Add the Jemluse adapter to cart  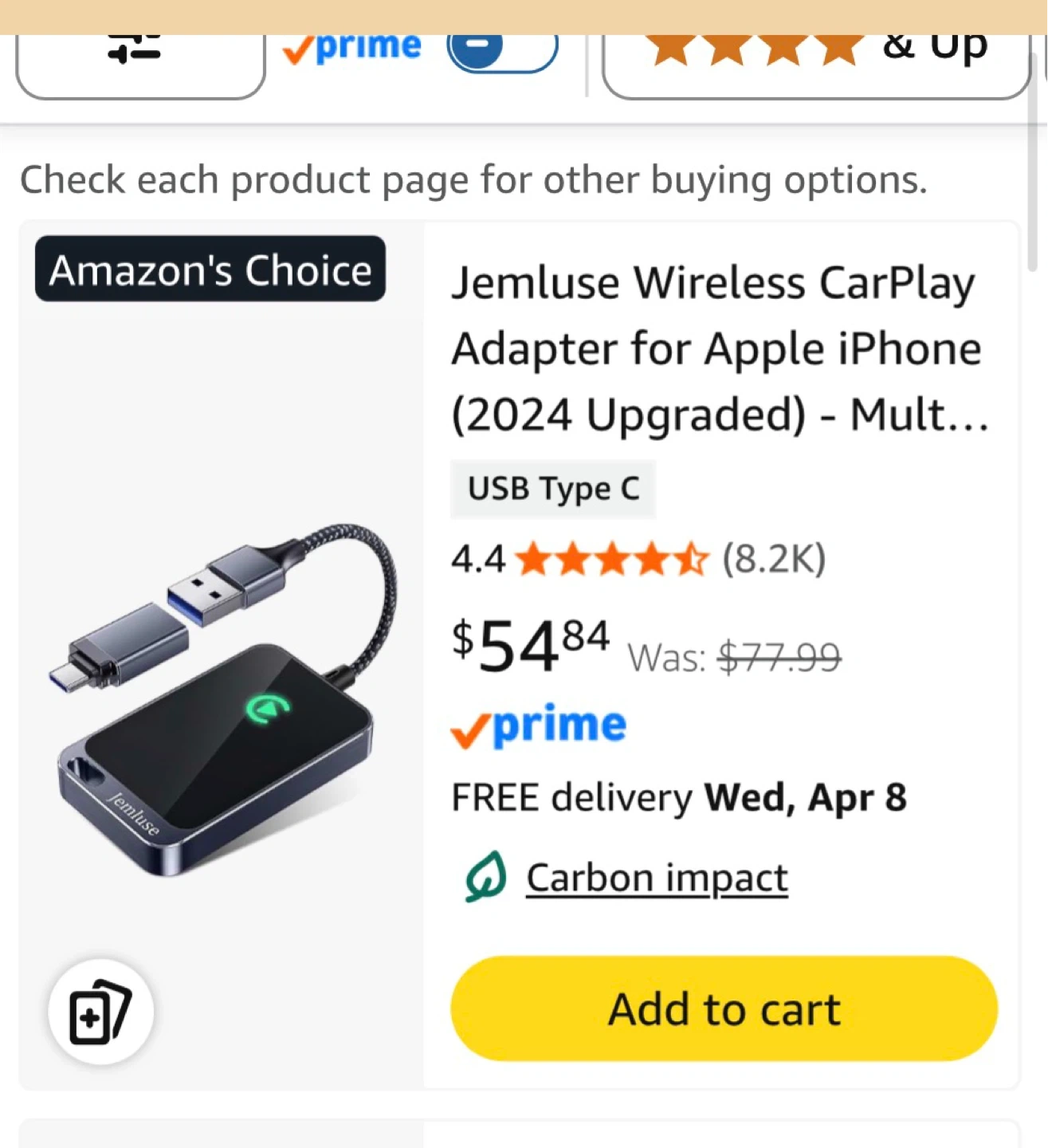724,1008
